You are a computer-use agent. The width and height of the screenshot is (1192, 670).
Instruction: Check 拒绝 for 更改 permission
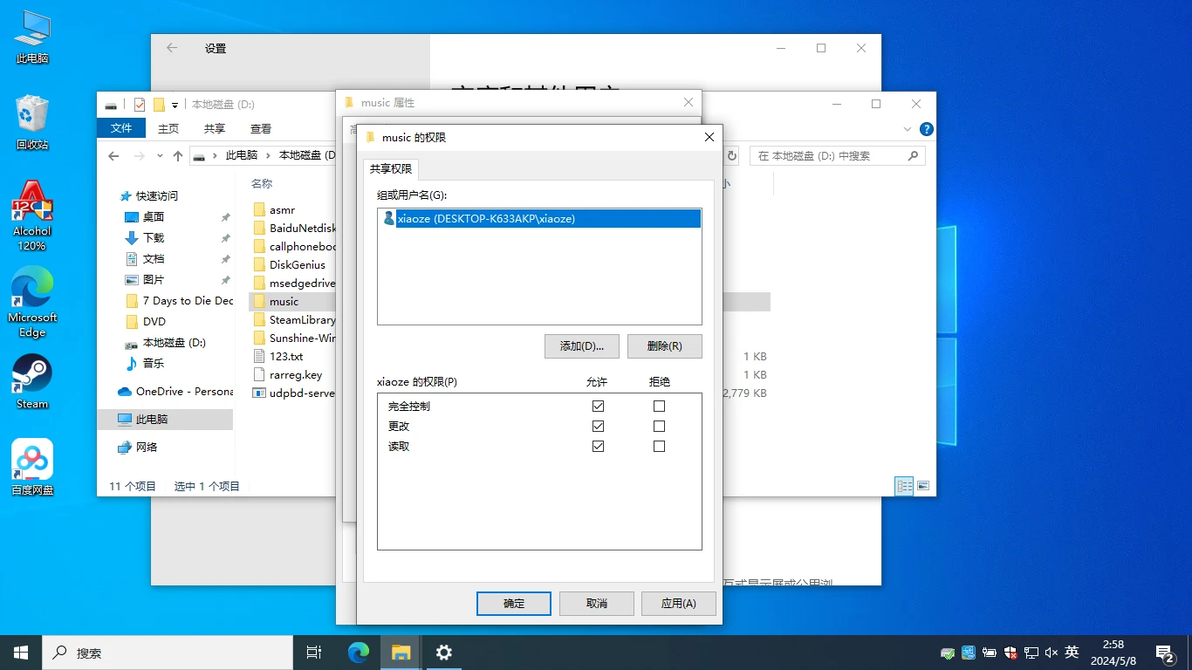click(x=659, y=426)
